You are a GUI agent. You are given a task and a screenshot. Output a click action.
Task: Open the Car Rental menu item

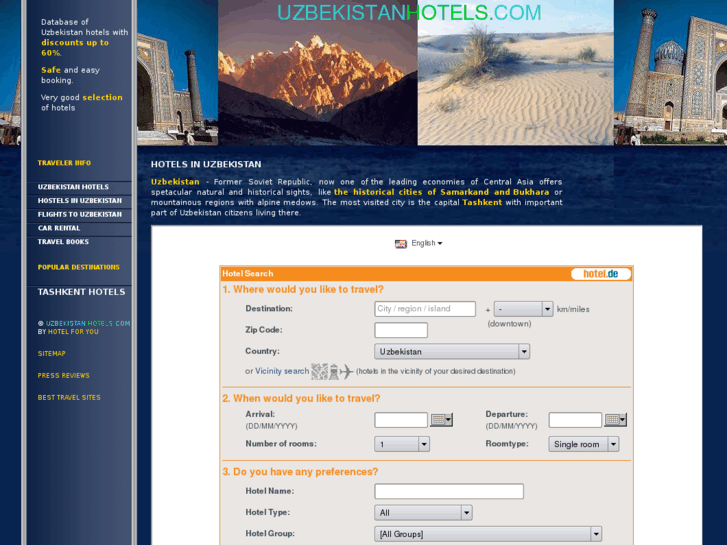point(59,228)
